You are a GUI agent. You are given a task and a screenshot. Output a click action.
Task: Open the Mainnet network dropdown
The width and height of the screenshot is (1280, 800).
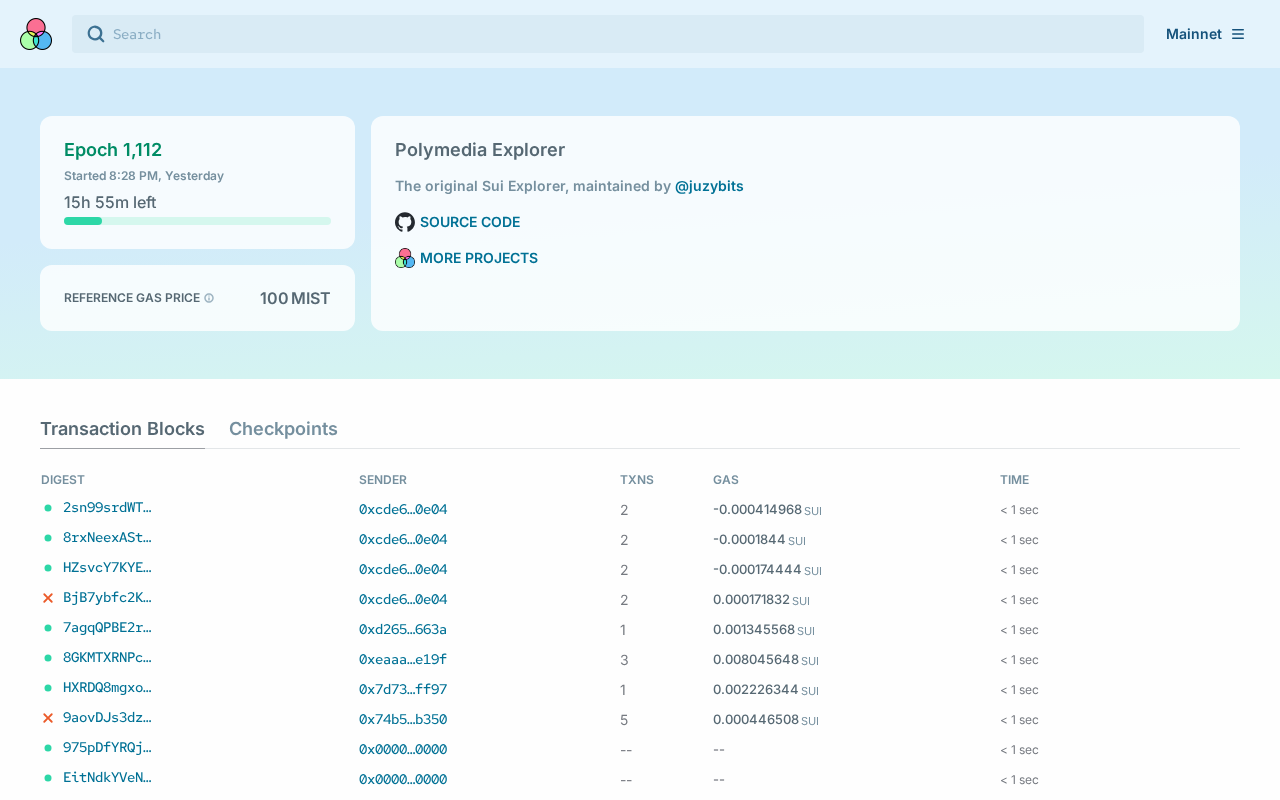tap(1194, 34)
